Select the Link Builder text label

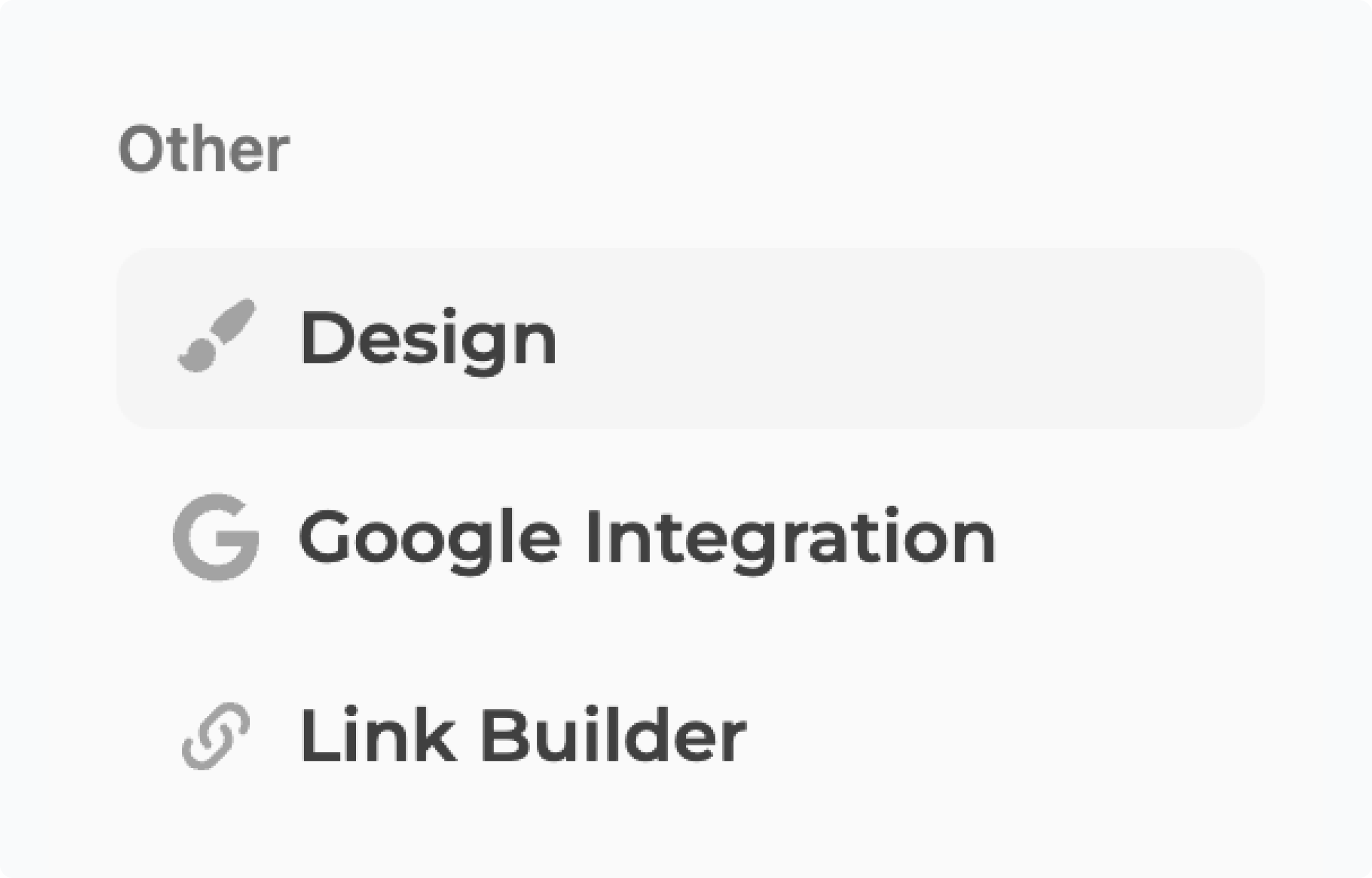[523, 735]
